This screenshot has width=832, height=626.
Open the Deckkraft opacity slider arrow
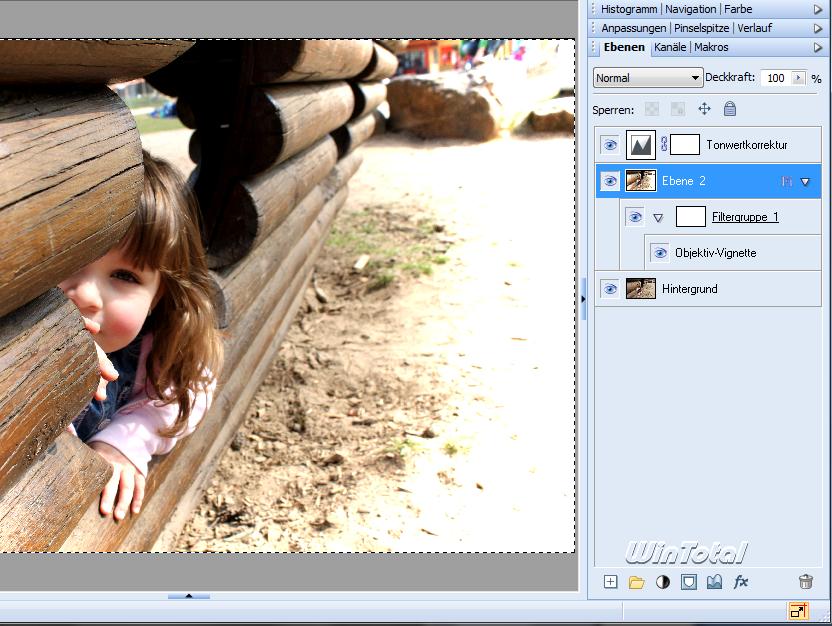[797, 78]
